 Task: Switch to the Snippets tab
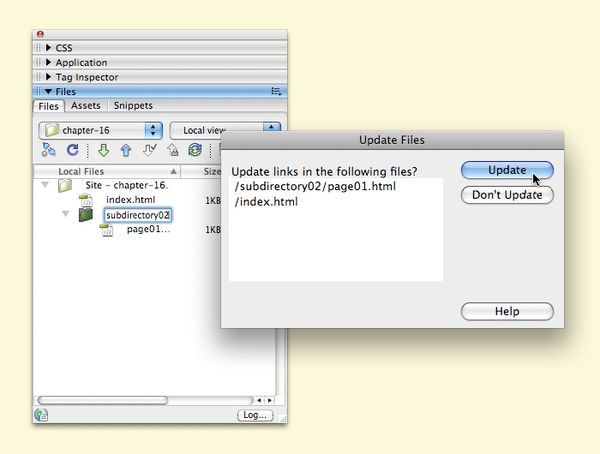point(133,105)
